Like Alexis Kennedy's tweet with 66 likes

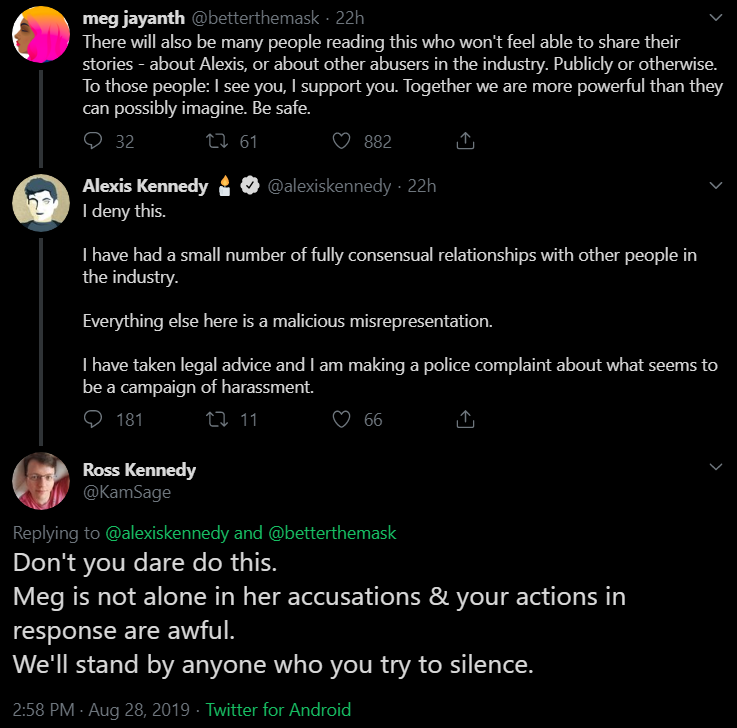pyautogui.click(x=342, y=419)
